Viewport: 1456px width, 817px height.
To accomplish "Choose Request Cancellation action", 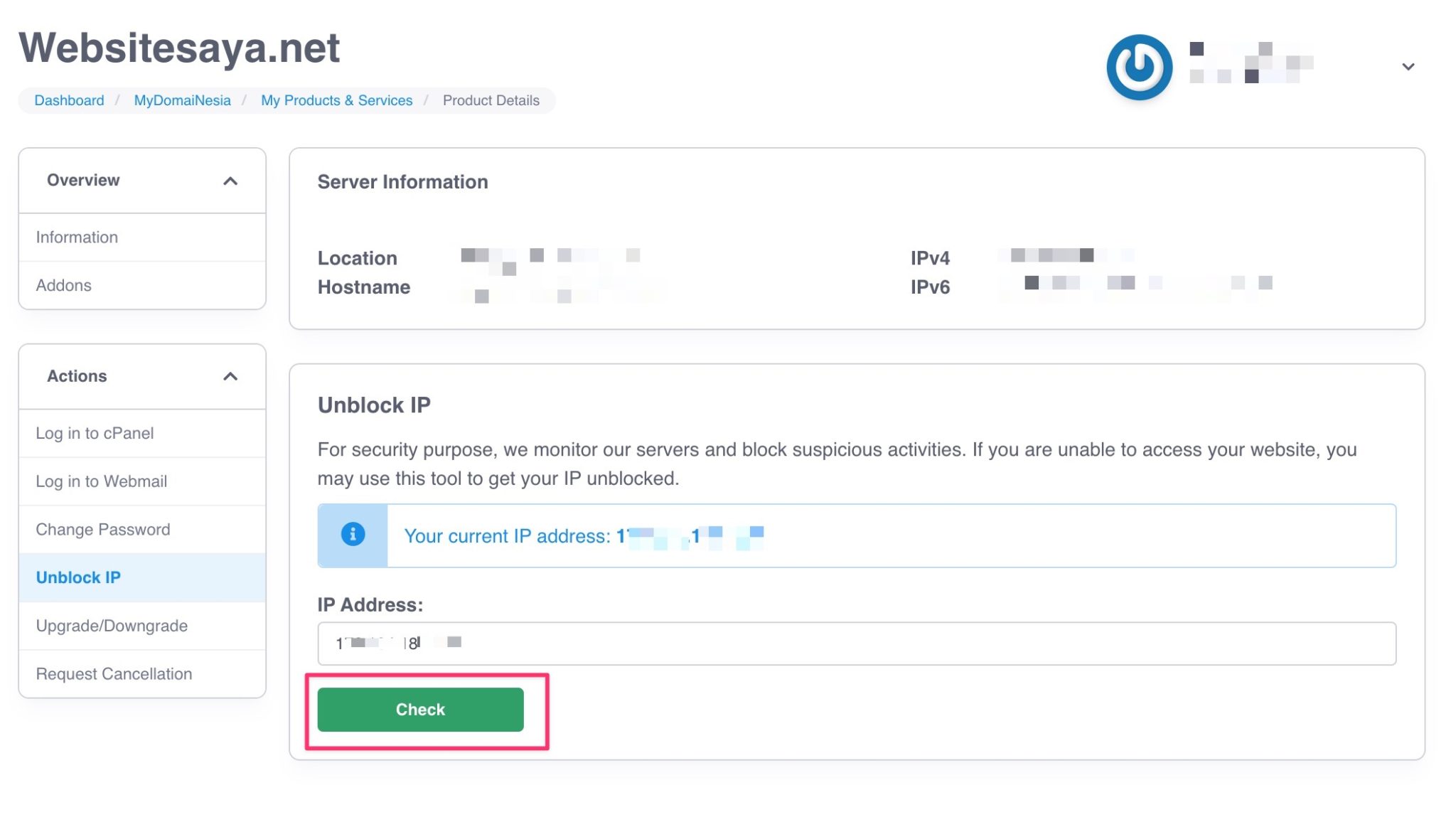I will (x=114, y=673).
